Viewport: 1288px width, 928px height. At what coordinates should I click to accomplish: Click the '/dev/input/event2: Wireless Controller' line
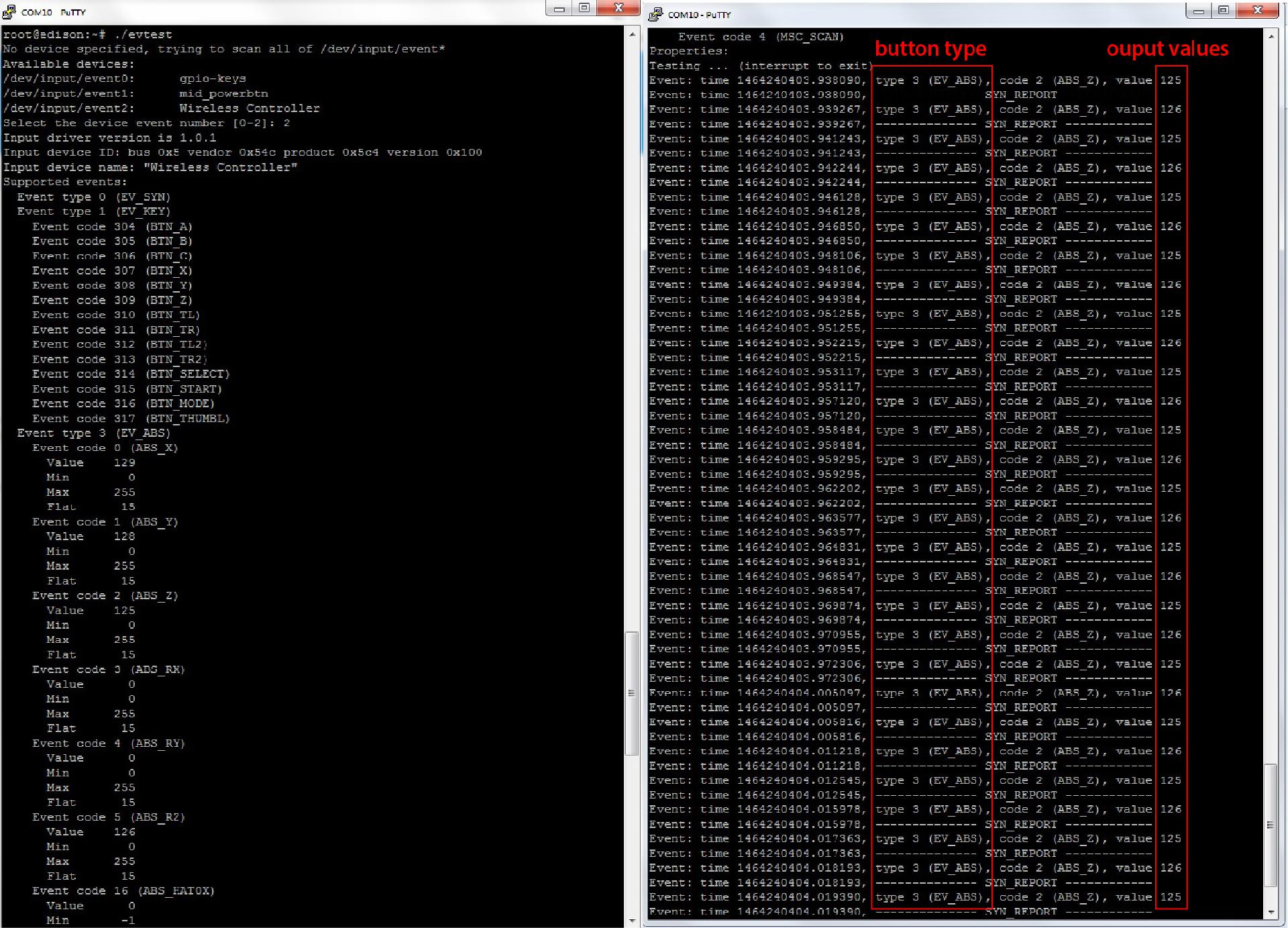[x=161, y=108]
